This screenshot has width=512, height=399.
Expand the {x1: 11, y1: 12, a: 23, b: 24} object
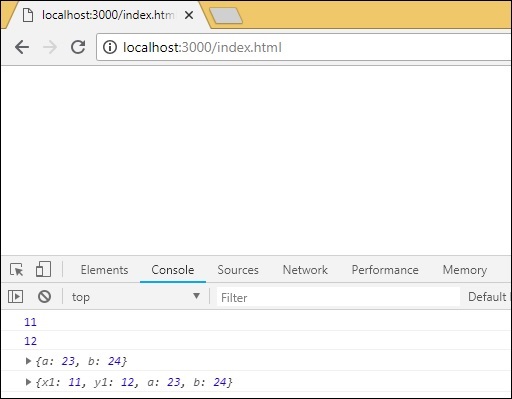(28, 382)
